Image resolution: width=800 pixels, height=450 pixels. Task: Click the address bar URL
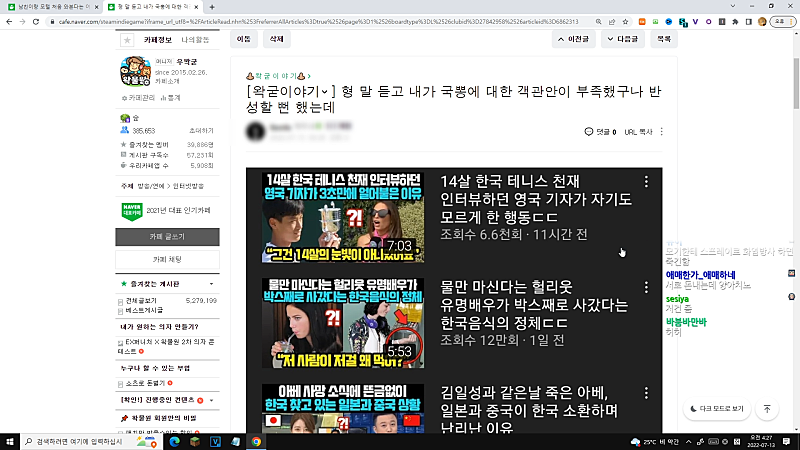click(318, 22)
